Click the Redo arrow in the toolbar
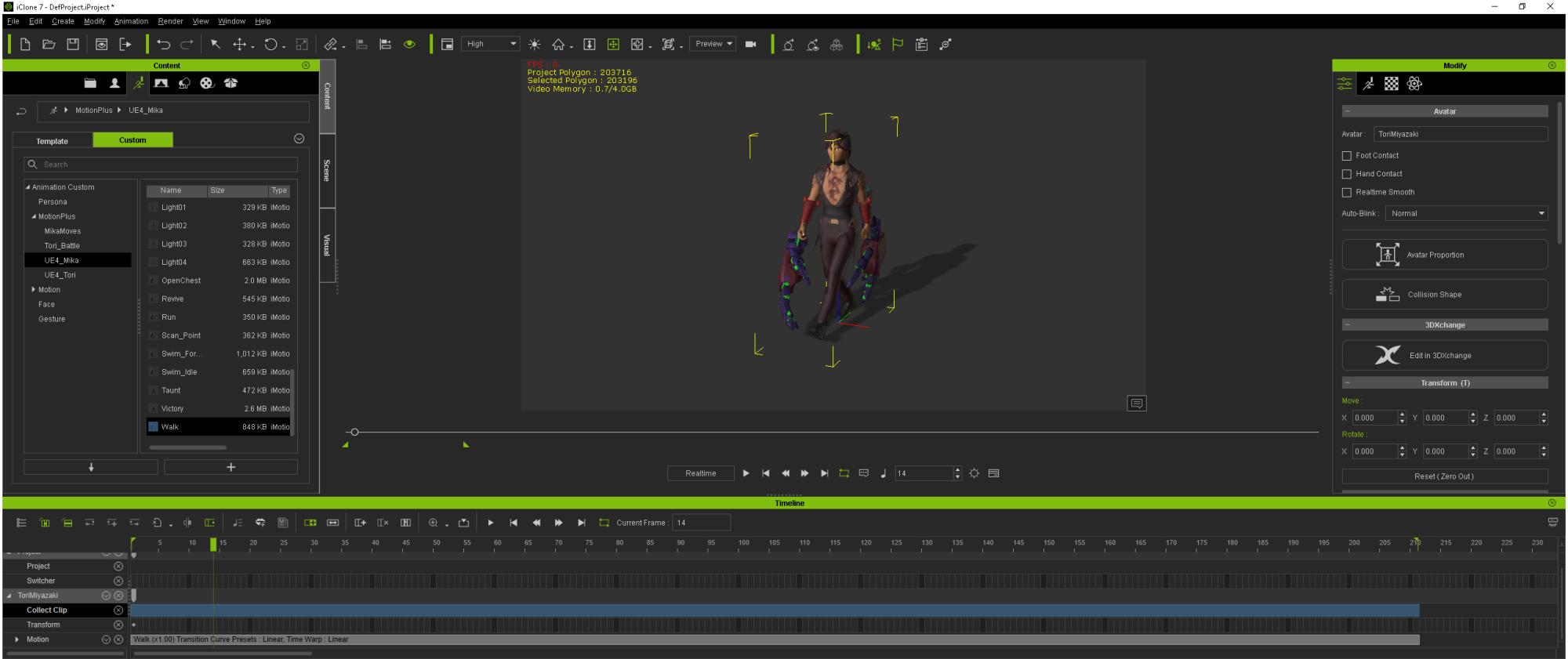The image size is (1568, 659). [x=187, y=45]
